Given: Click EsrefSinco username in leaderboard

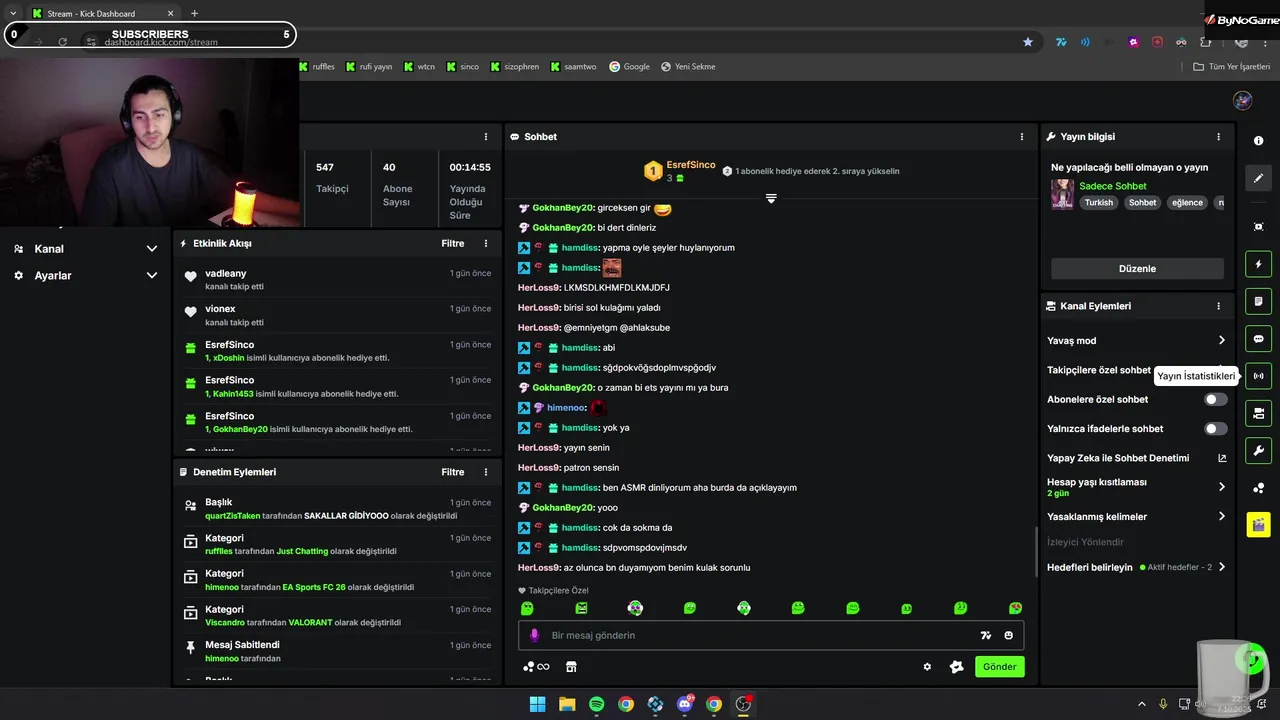Looking at the screenshot, I should [691, 165].
